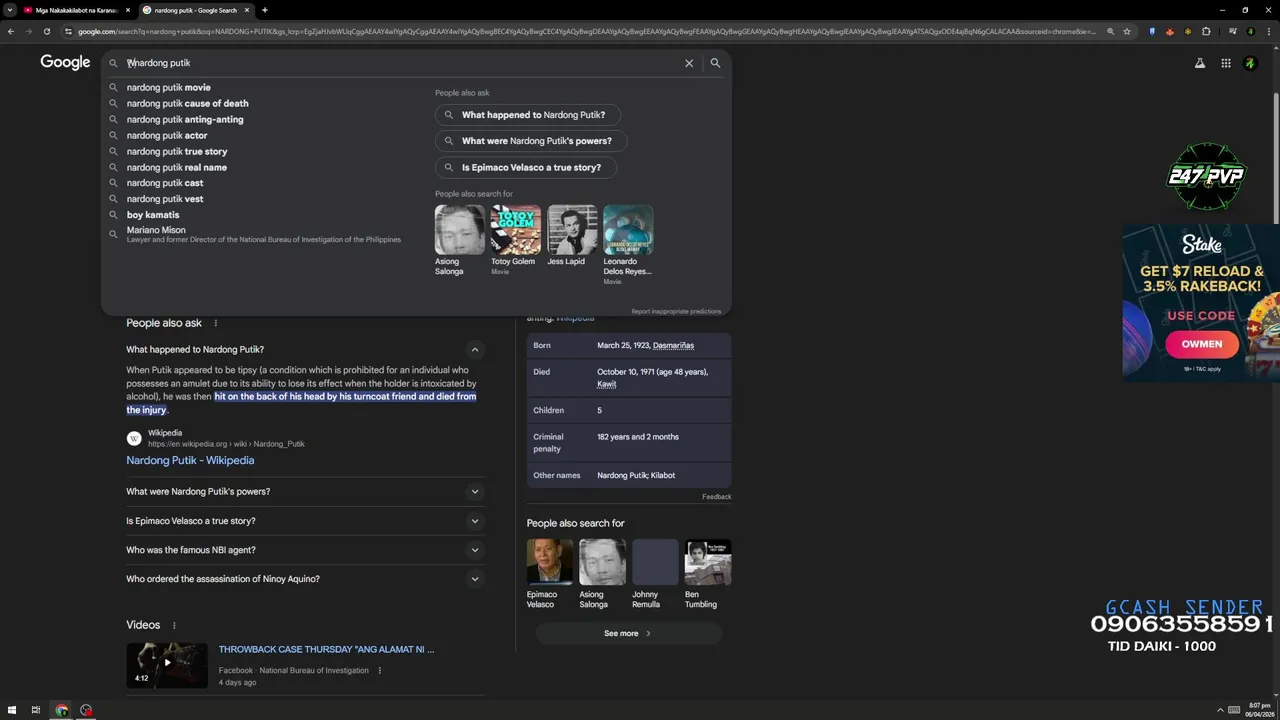Click 'What were Nardong Putik's powers?' chip
The image size is (1280, 720).
531,141
